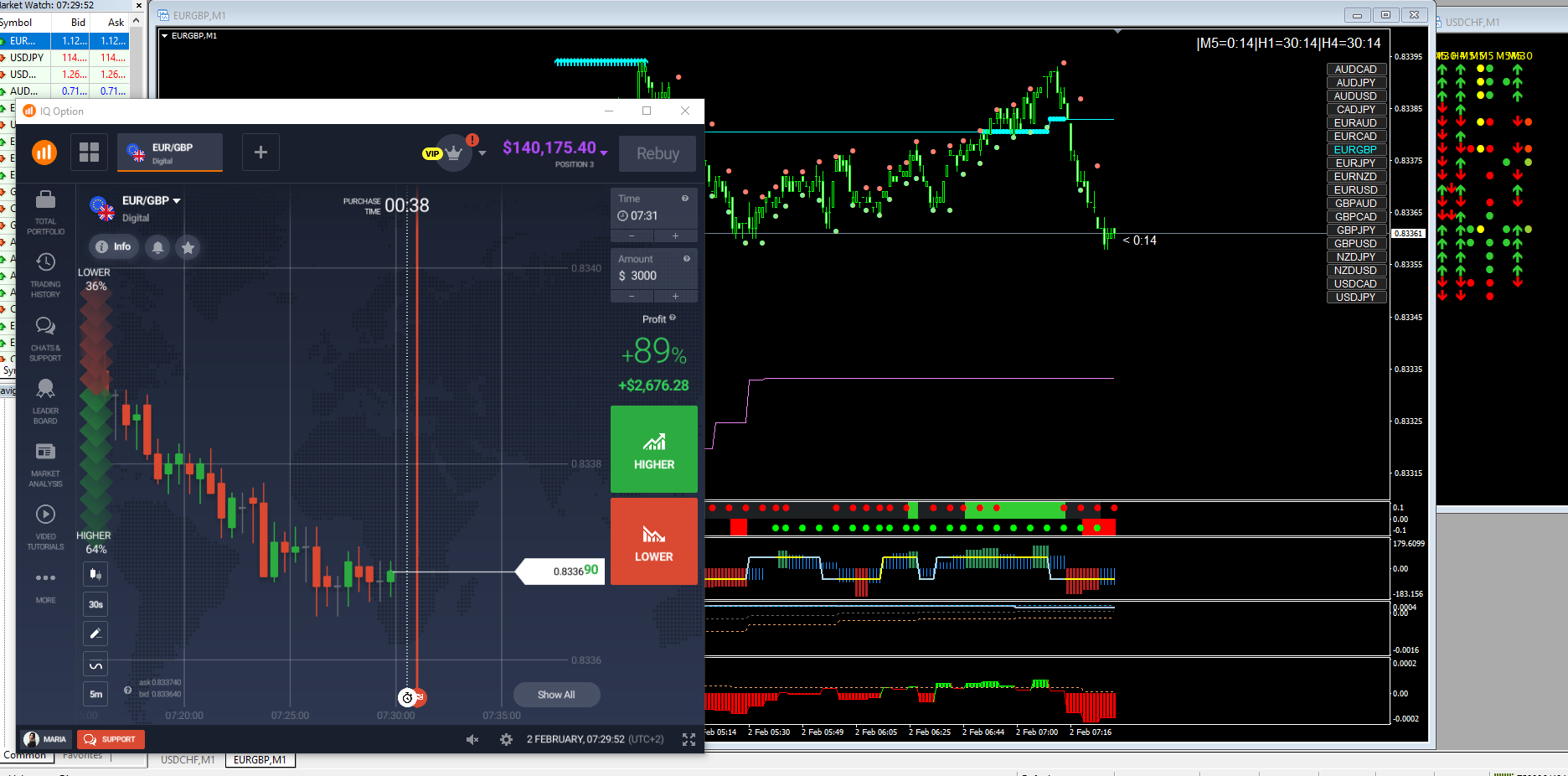
Task: Click the Rebuy button
Action: click(658, 153)
